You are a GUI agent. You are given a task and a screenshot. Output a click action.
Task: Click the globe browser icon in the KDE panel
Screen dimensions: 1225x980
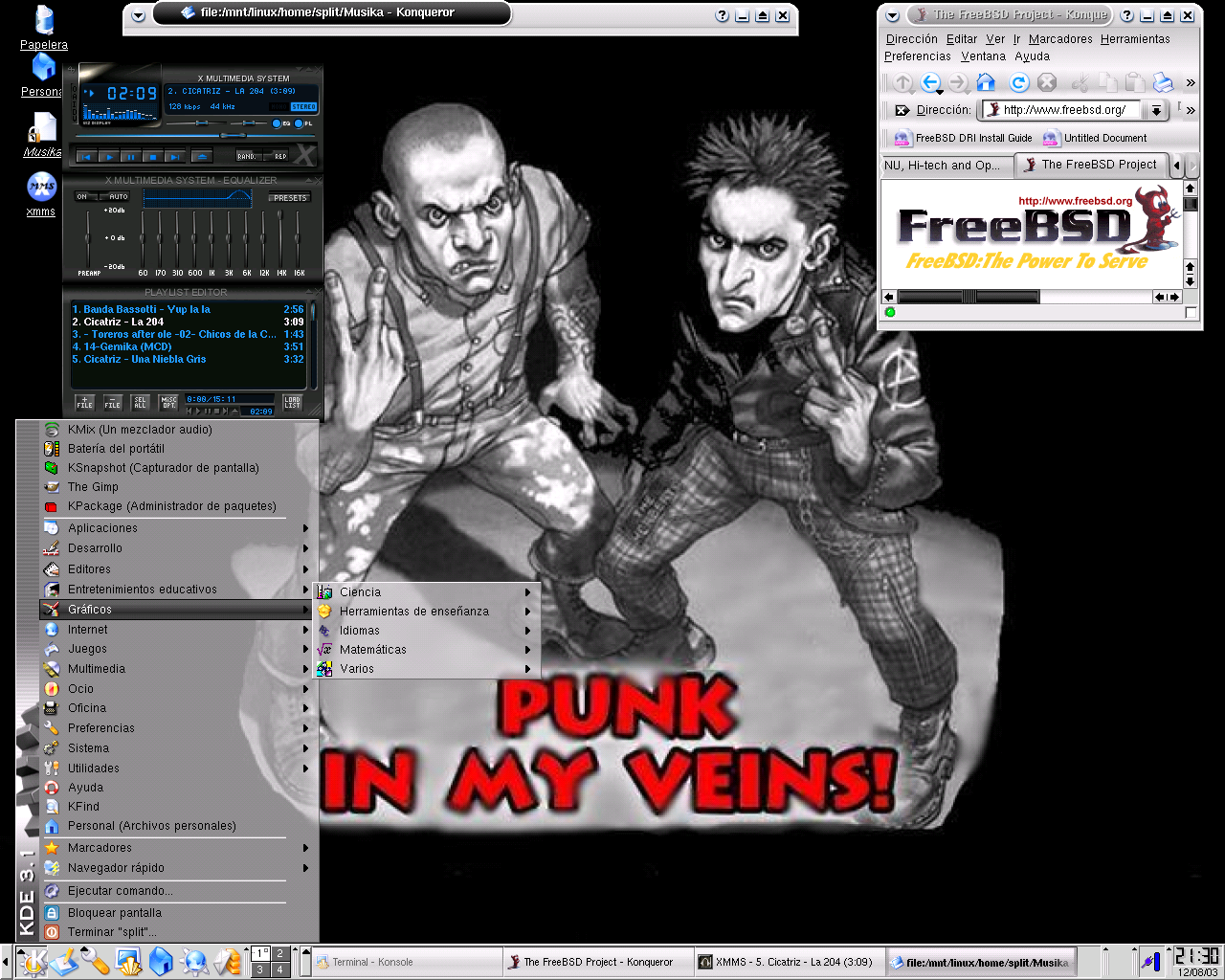click(194, 961)
